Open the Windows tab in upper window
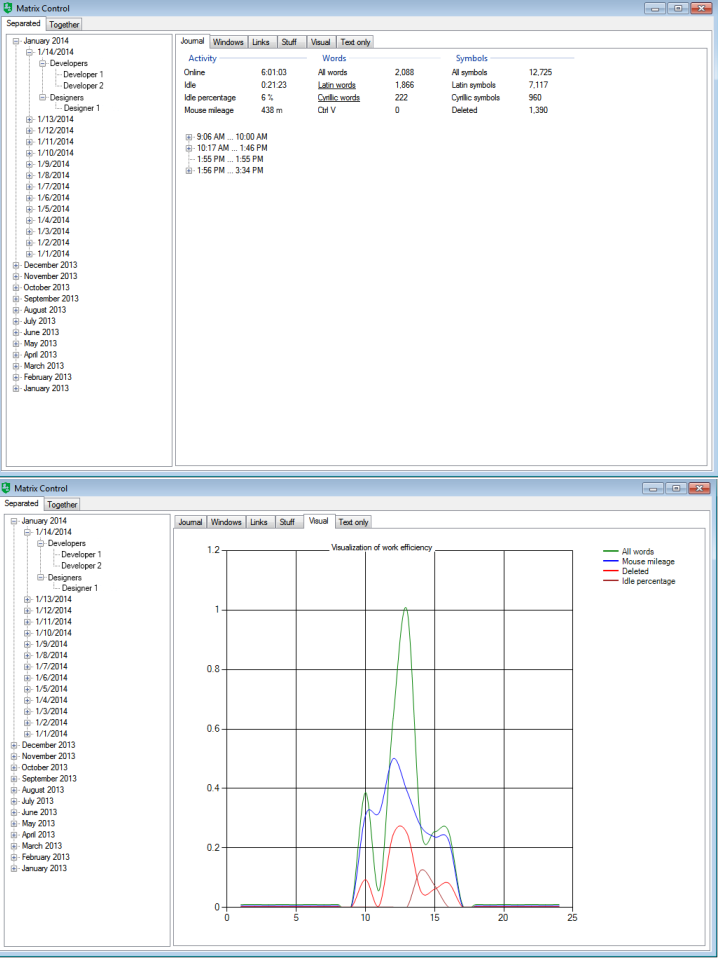This screenshot has height=958, width=724. tap(228, 42)
